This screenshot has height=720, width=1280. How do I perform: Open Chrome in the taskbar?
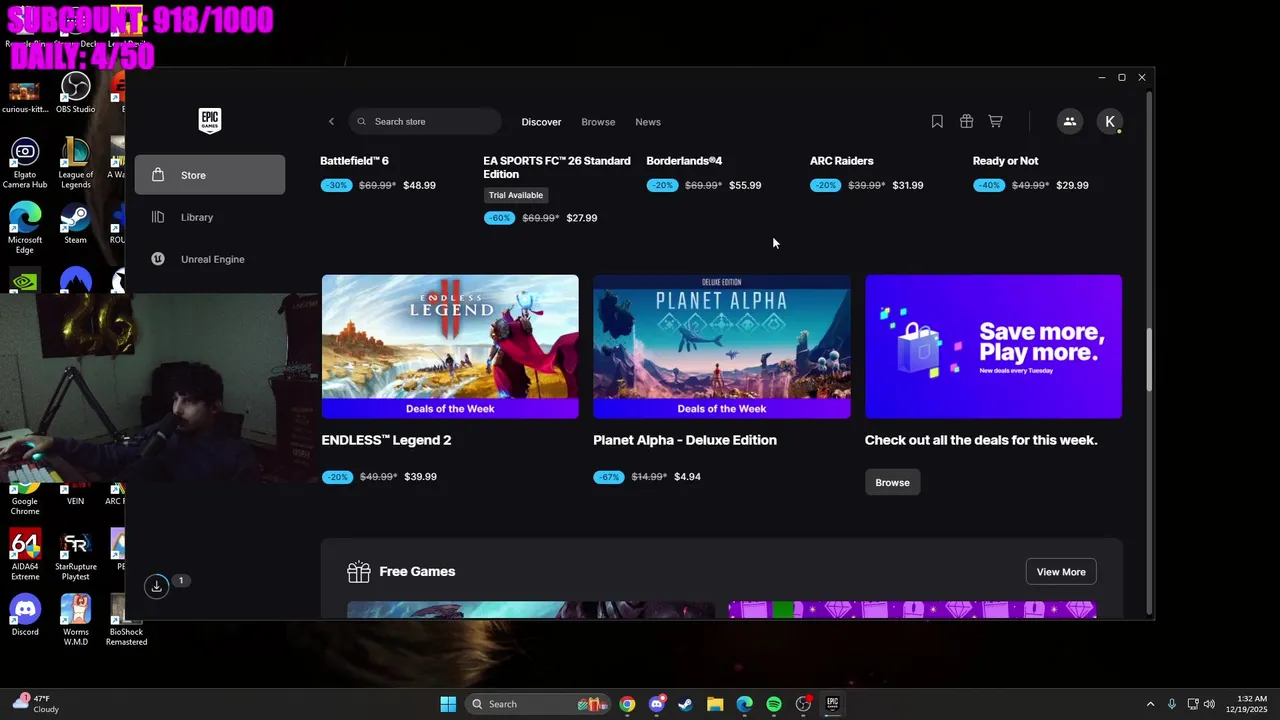pos(627,704)
